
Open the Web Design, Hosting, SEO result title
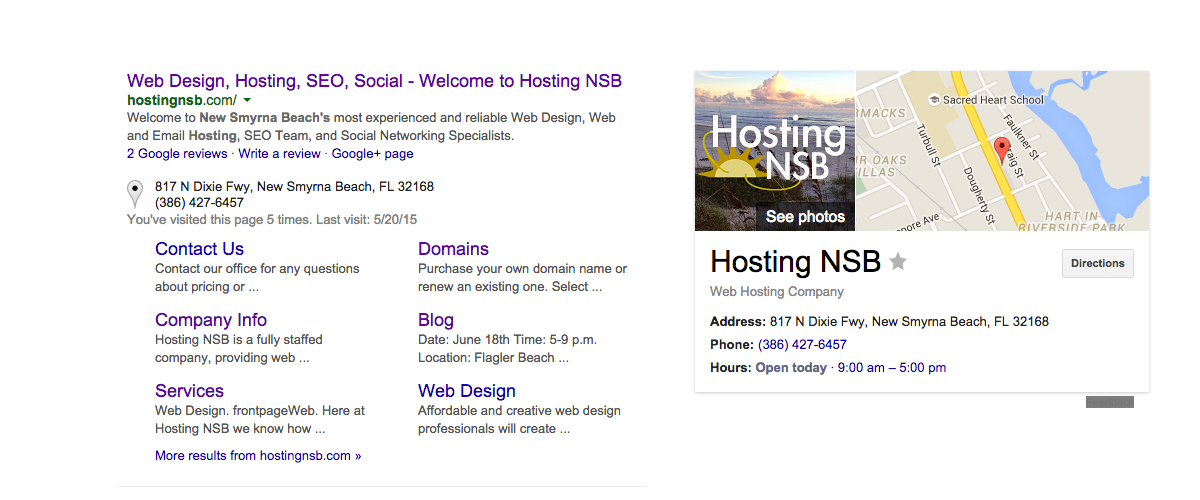click(x=374, y=81)
